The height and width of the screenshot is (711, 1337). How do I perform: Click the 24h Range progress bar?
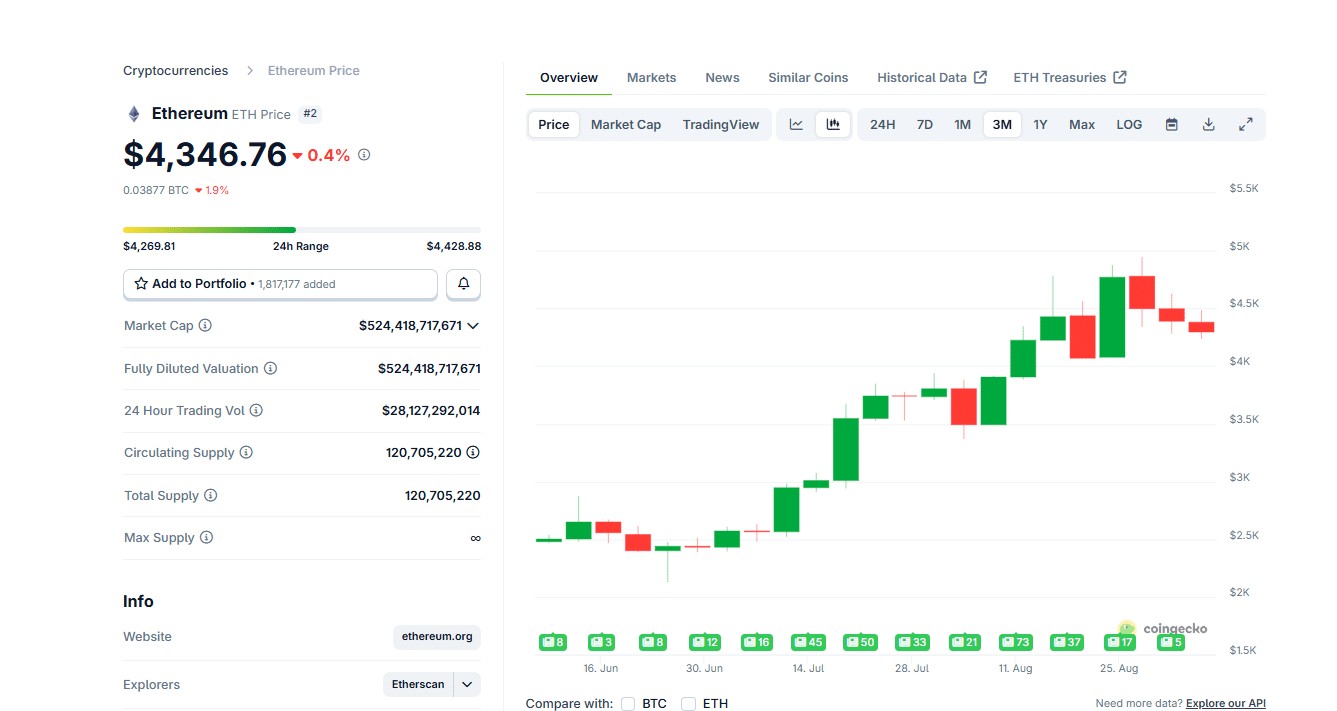coord(302,230)
